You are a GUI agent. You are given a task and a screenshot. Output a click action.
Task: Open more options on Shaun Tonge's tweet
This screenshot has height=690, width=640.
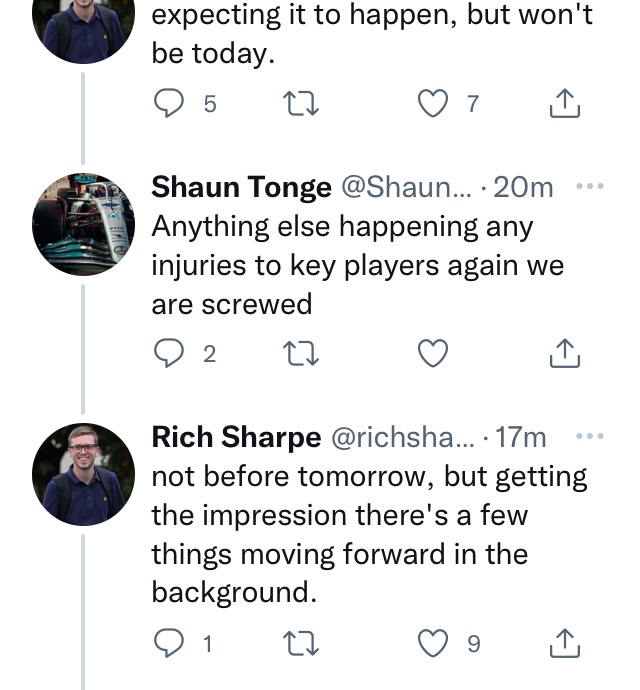coord(591,186)
